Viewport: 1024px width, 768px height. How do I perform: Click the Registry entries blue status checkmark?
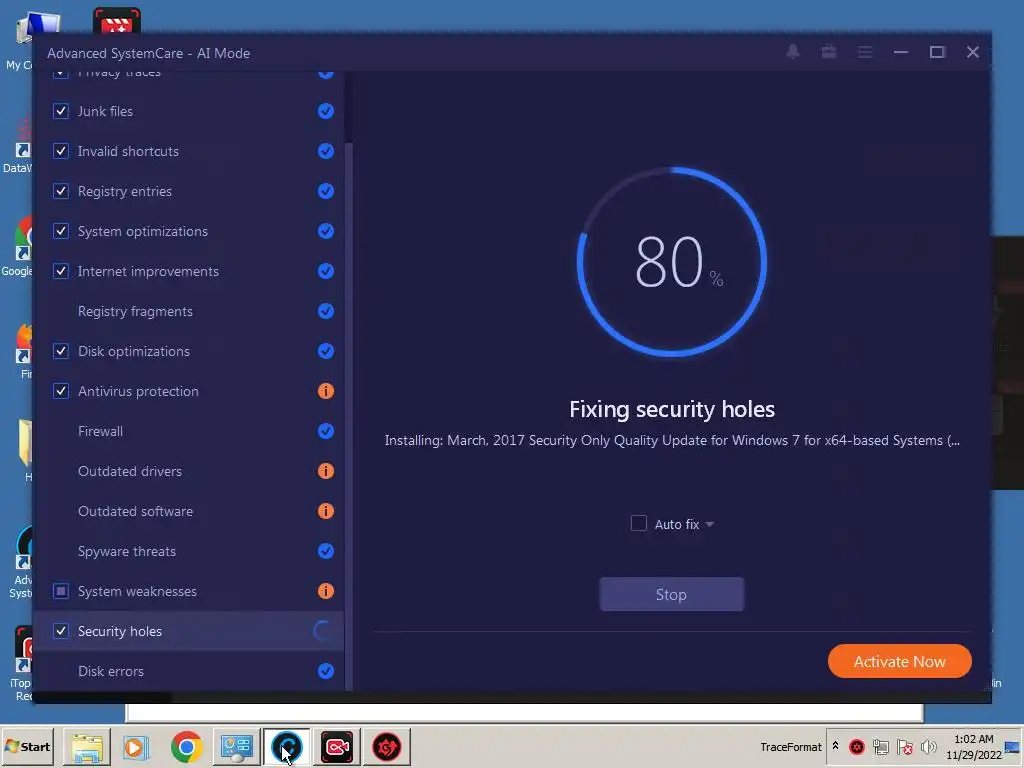[326, 191]
